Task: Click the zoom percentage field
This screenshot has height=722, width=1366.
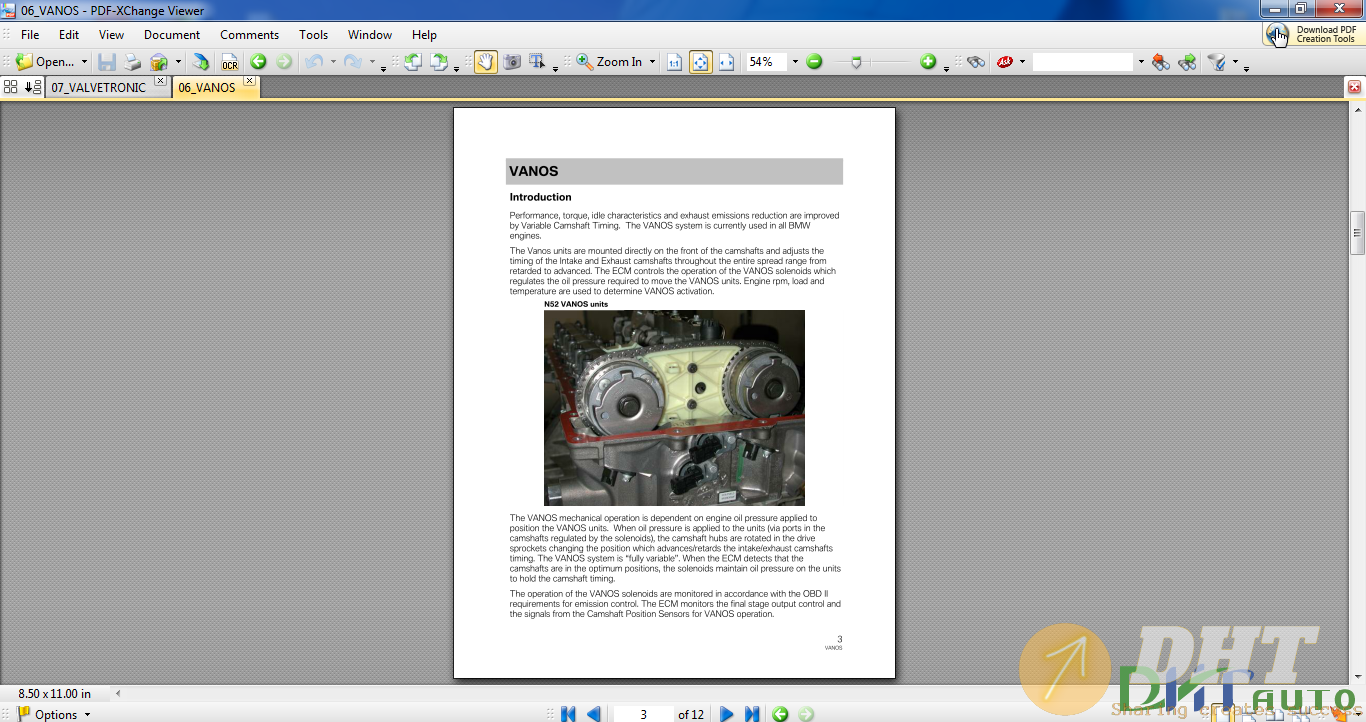Action: pos(766,62)
